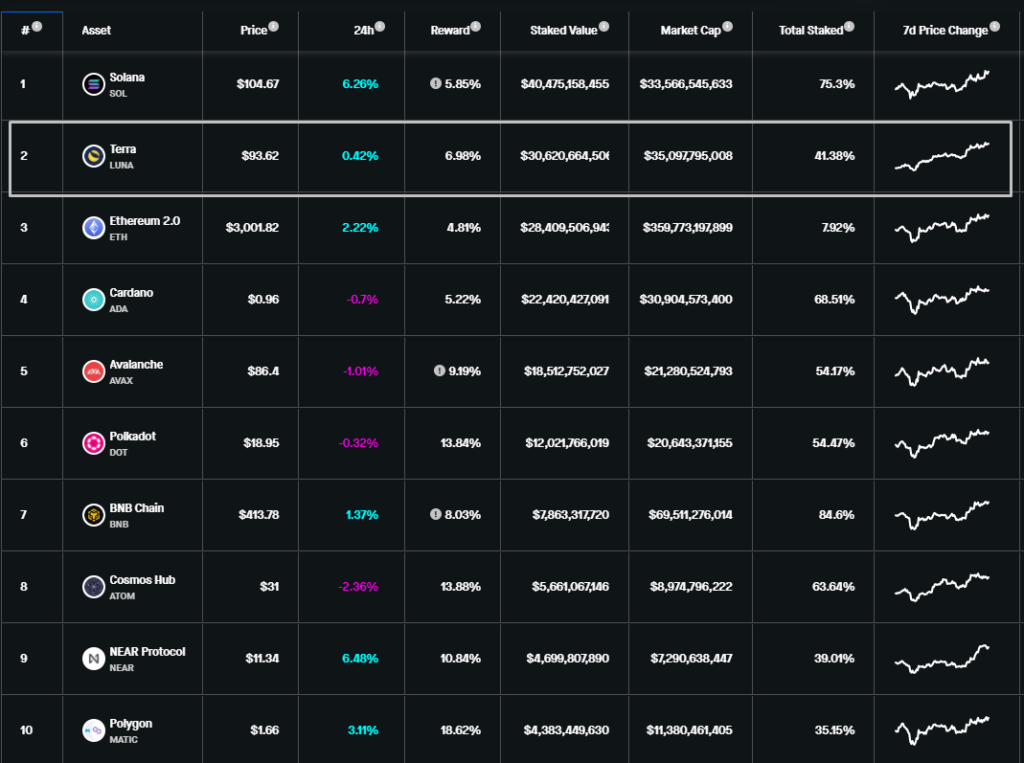Sort by Total Staked column header

coord(811,31)
